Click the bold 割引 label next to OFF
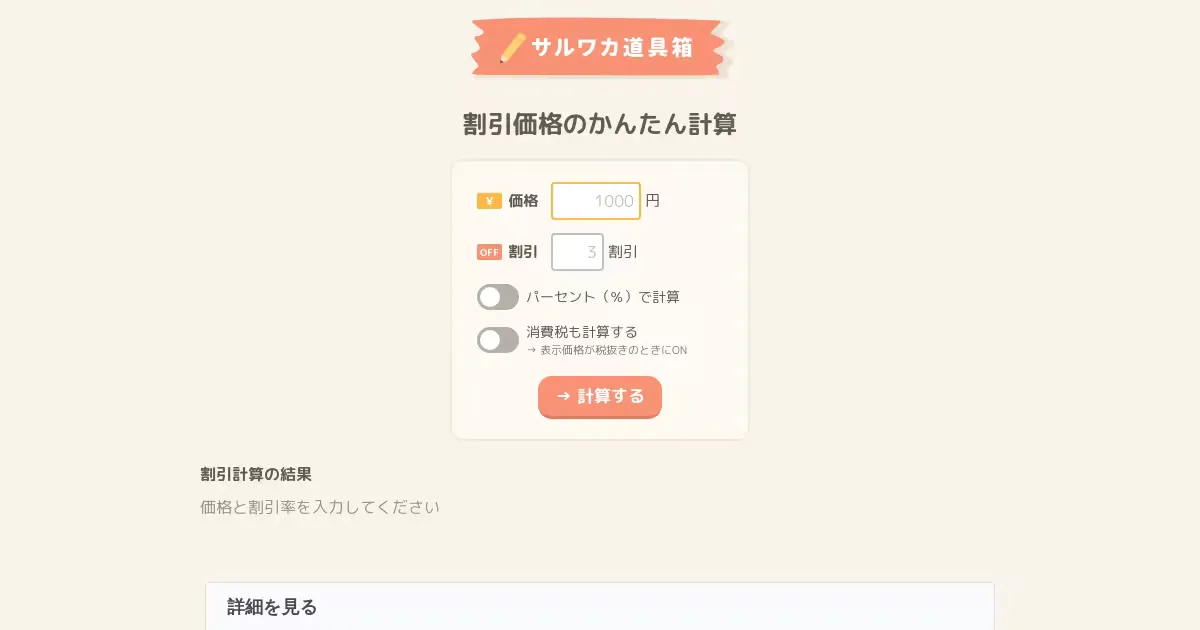This screenshot has width=1200, height=630. (x=523, y=252)
